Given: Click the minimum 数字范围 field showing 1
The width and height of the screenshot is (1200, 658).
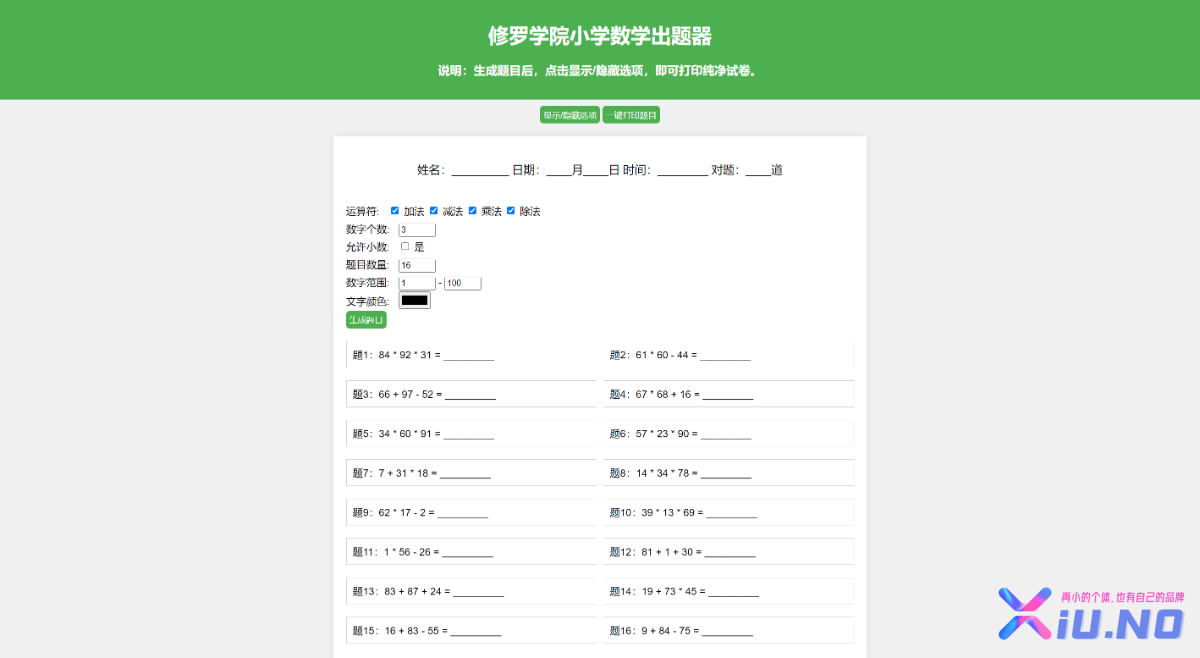Looking at the screenshot, I should (x=417, y=283).
